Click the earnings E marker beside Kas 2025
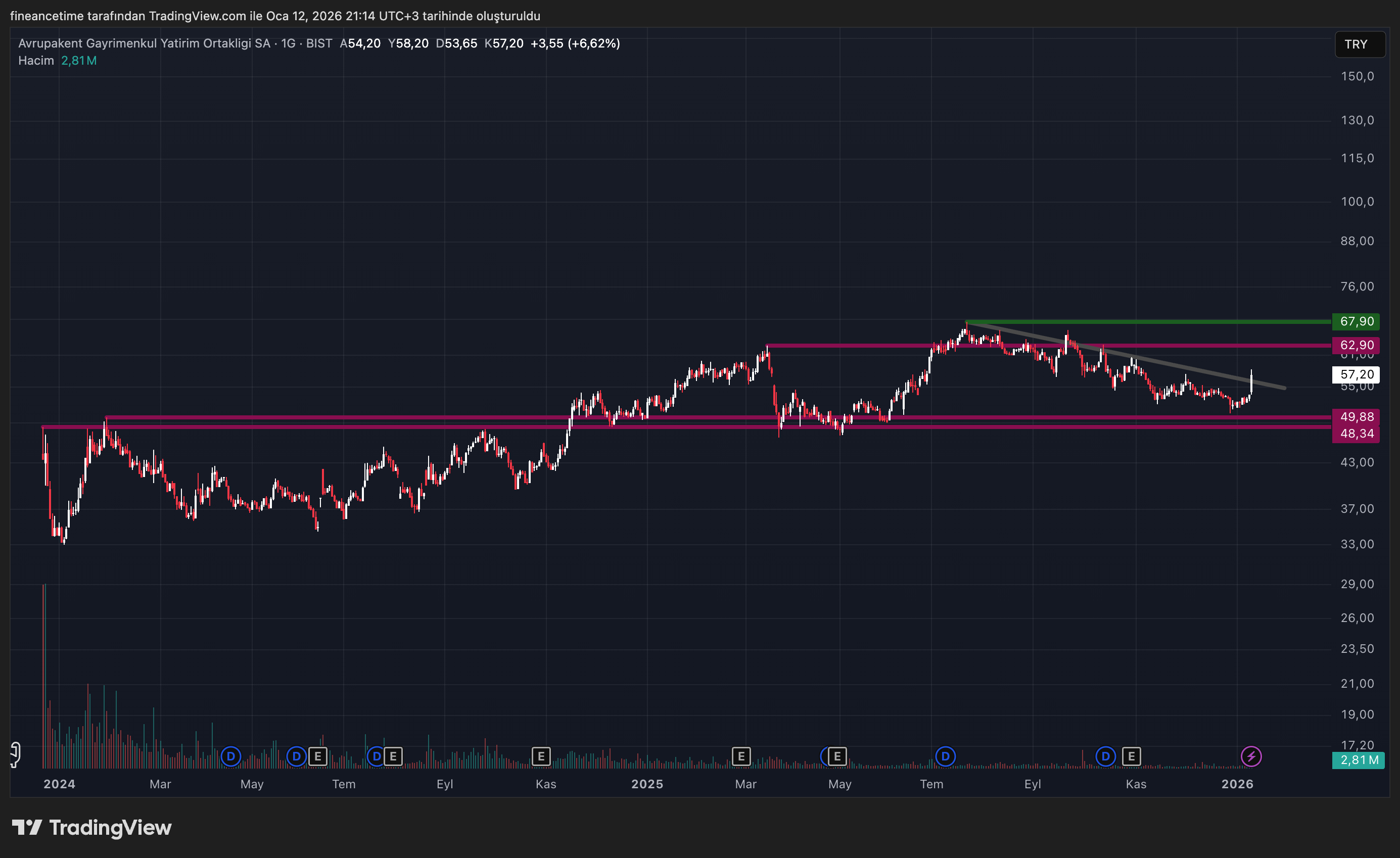1400x858 pixels. pyautogui.click(x=1131, y=756)
